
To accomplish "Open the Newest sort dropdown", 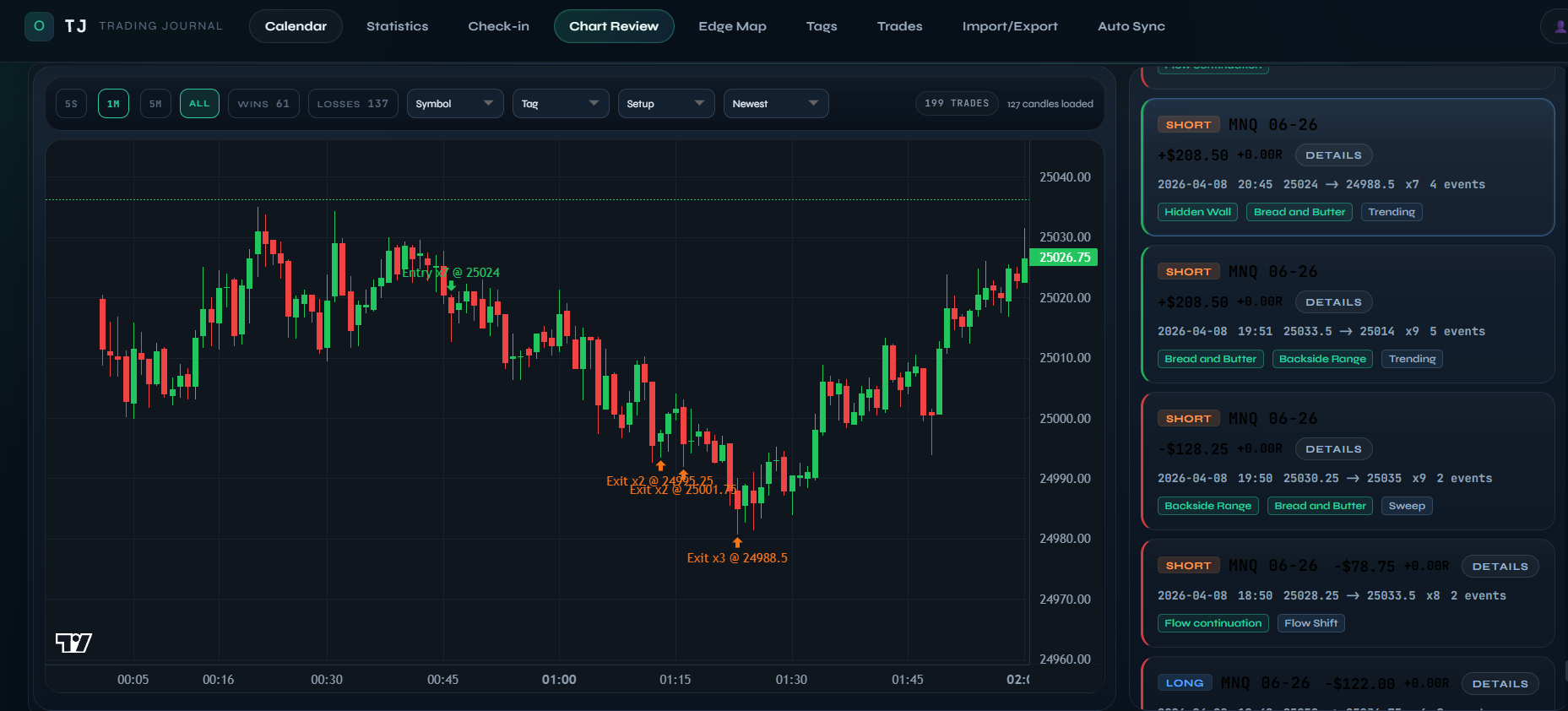I will [x=775, y=104].
